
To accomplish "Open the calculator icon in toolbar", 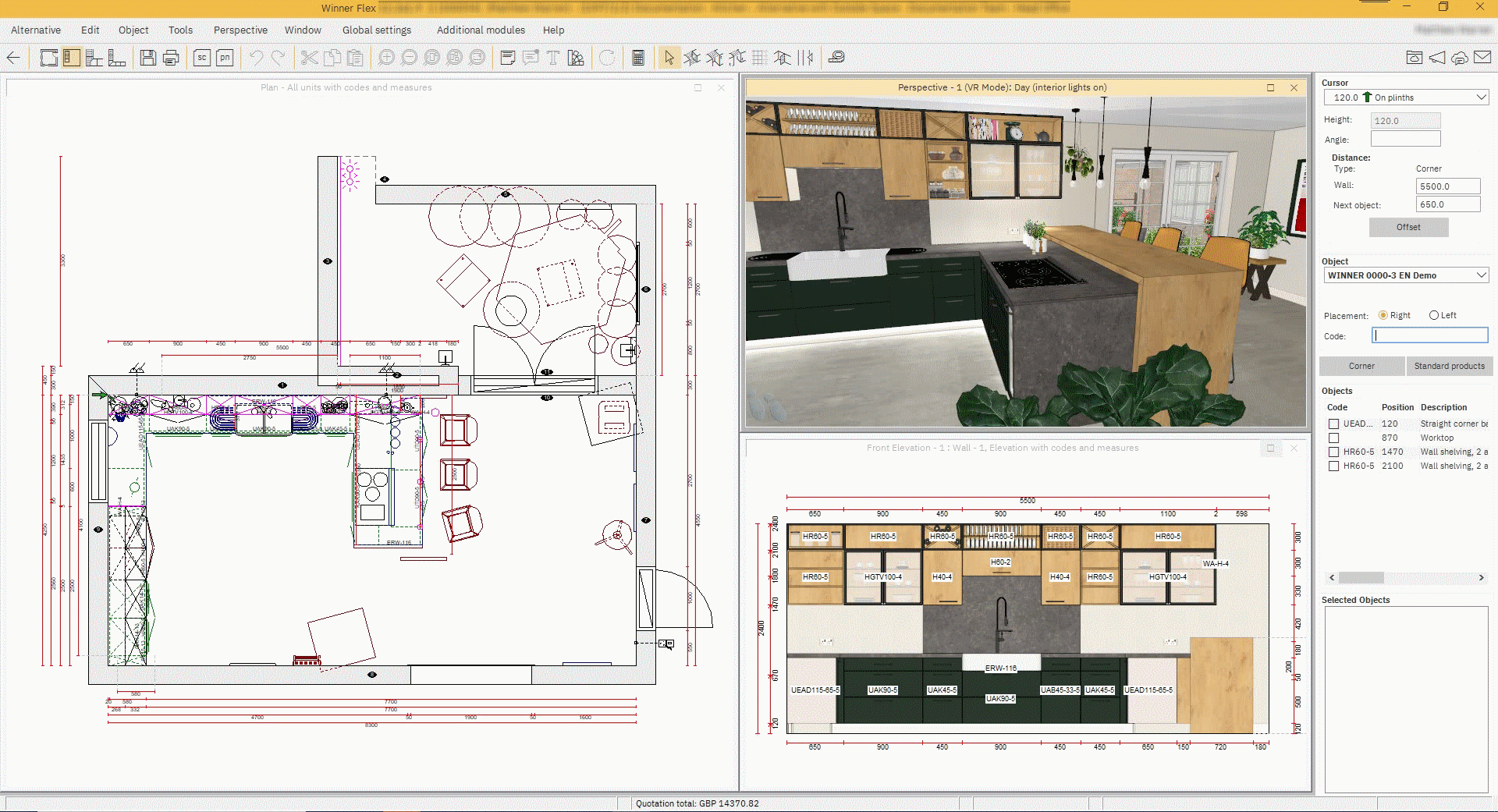I will [x=637, y=58].
